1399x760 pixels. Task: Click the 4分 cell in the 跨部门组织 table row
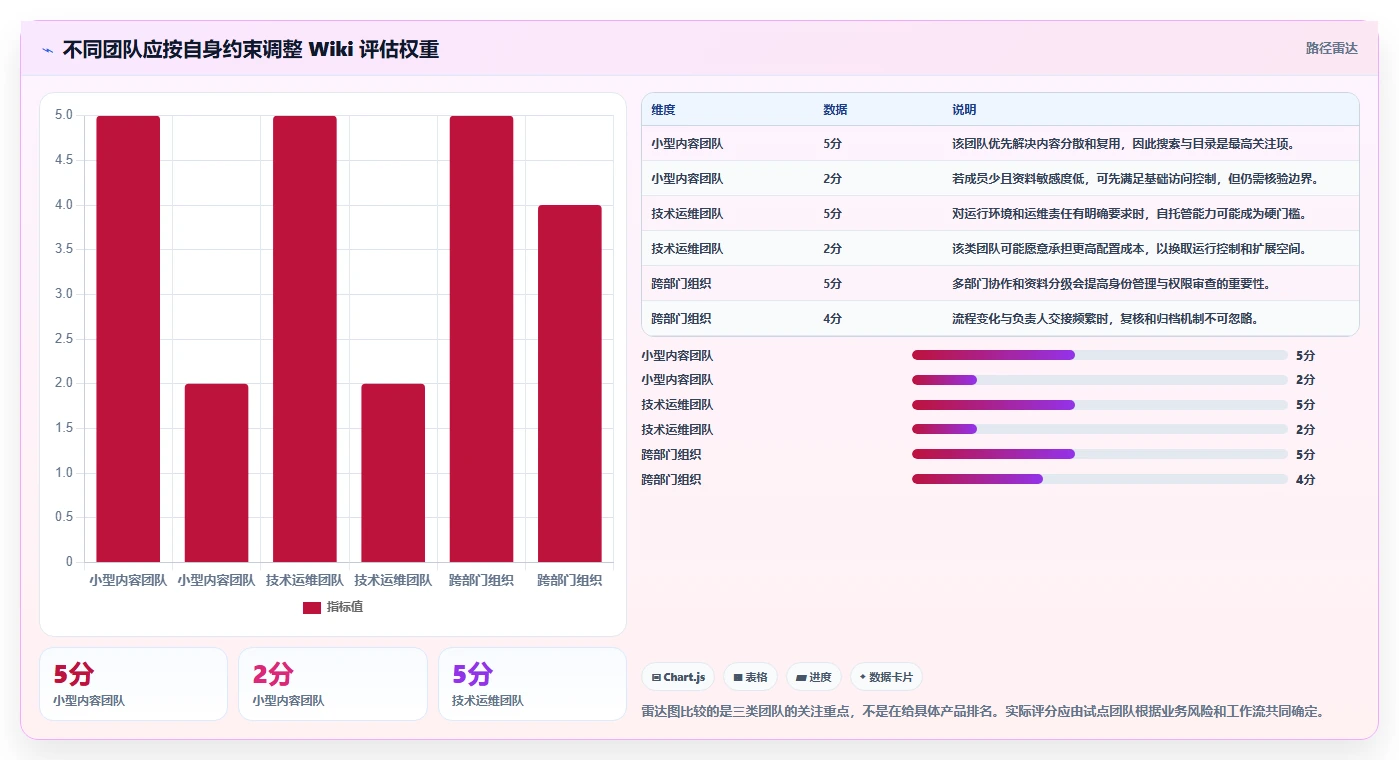(832, 319)
